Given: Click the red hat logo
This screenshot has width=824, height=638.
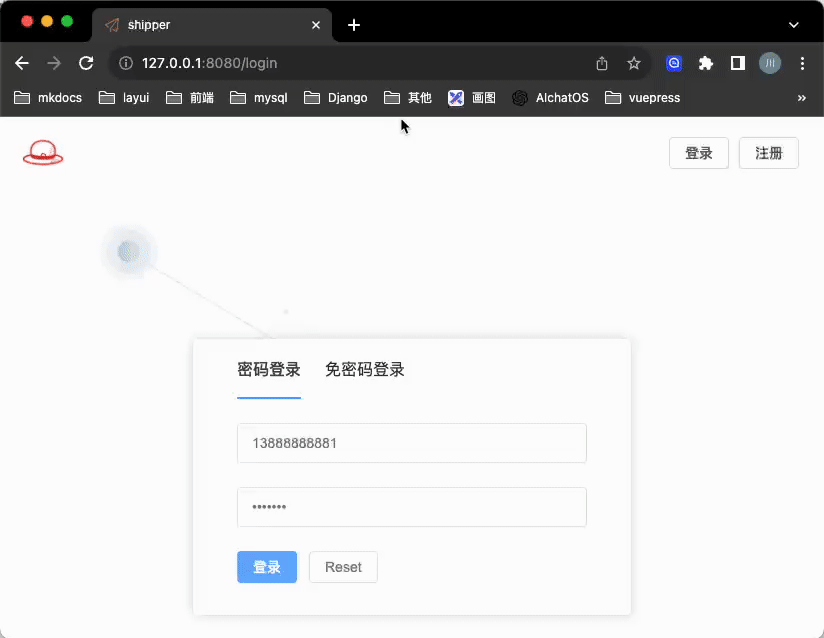Looking at the screenshot, I should click(x=43, y=153).
